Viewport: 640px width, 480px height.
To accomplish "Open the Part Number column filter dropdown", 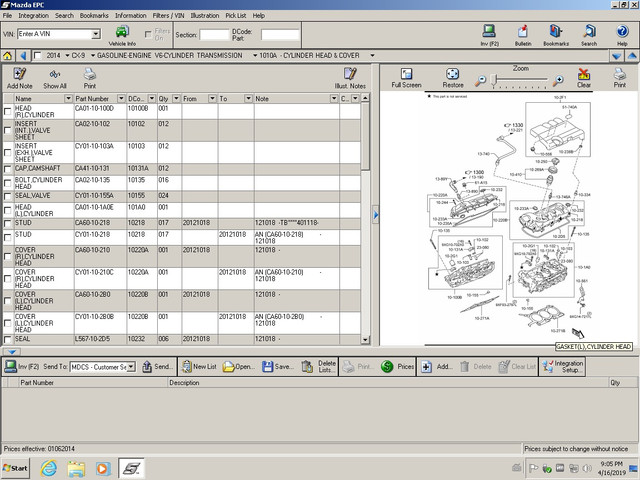I will pyautogui.click(x=121, y=98).
